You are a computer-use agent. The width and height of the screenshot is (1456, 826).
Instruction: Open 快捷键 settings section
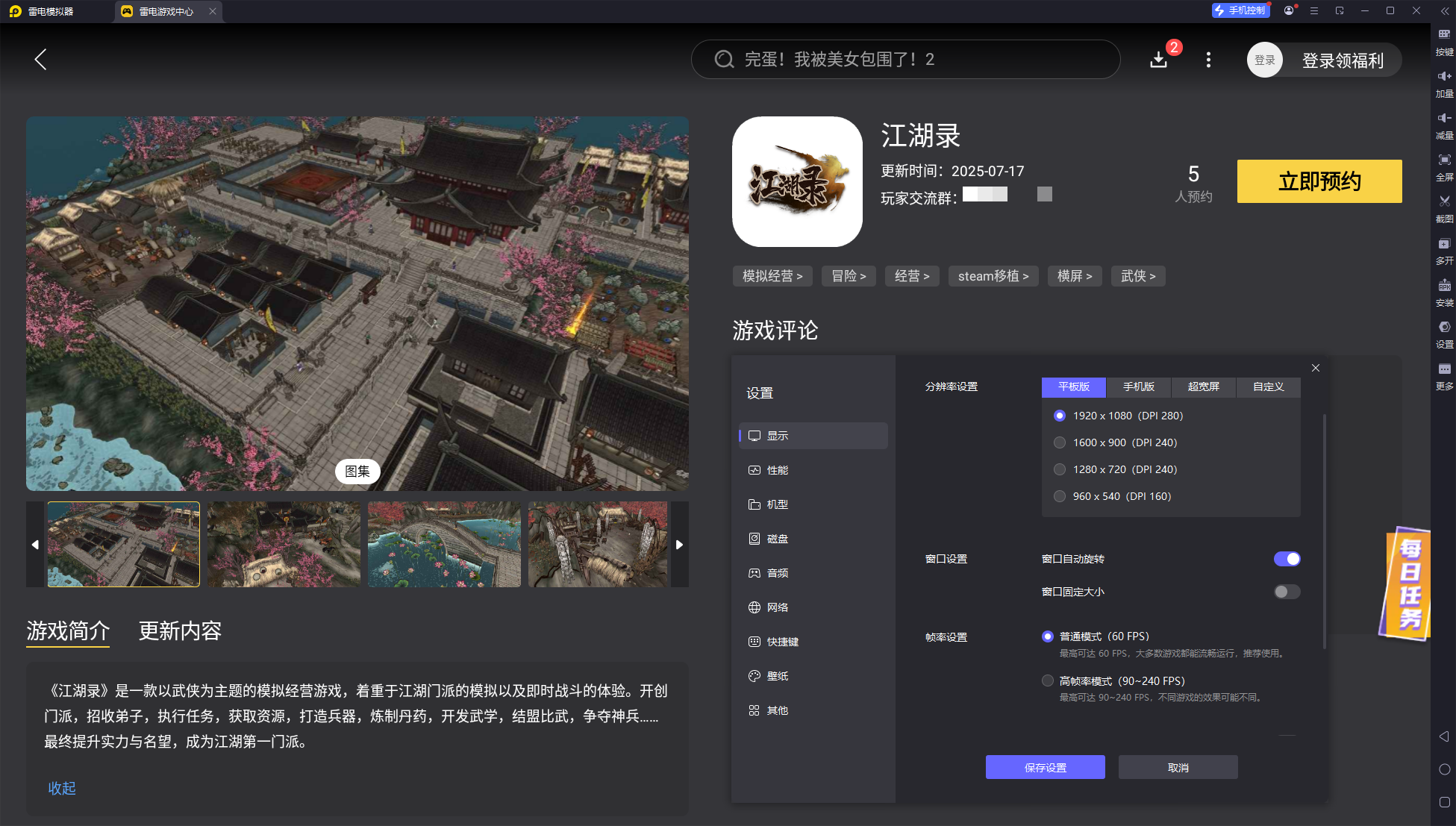click(x=813, y=642)
